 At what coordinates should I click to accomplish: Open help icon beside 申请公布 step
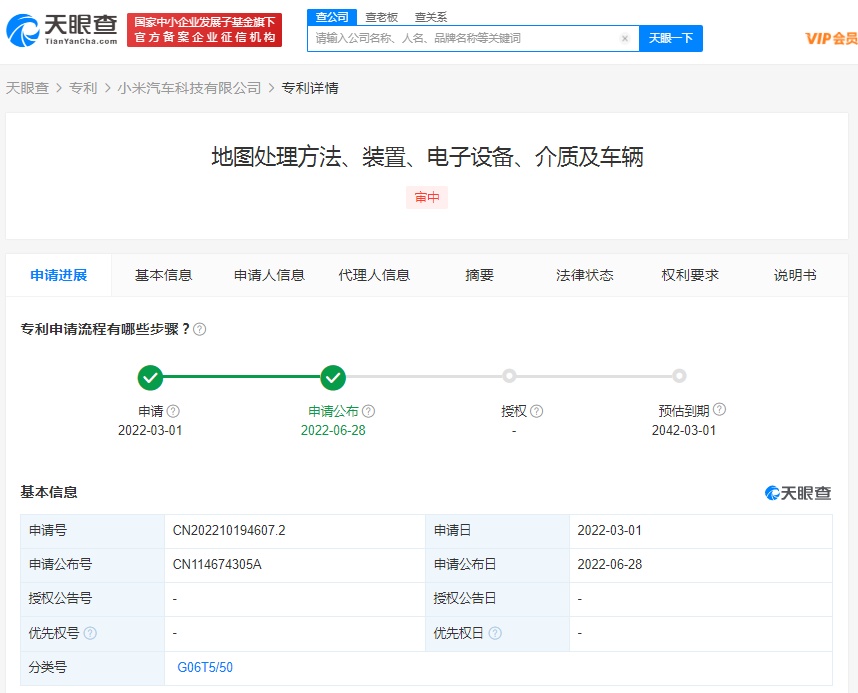pos(368,411)
